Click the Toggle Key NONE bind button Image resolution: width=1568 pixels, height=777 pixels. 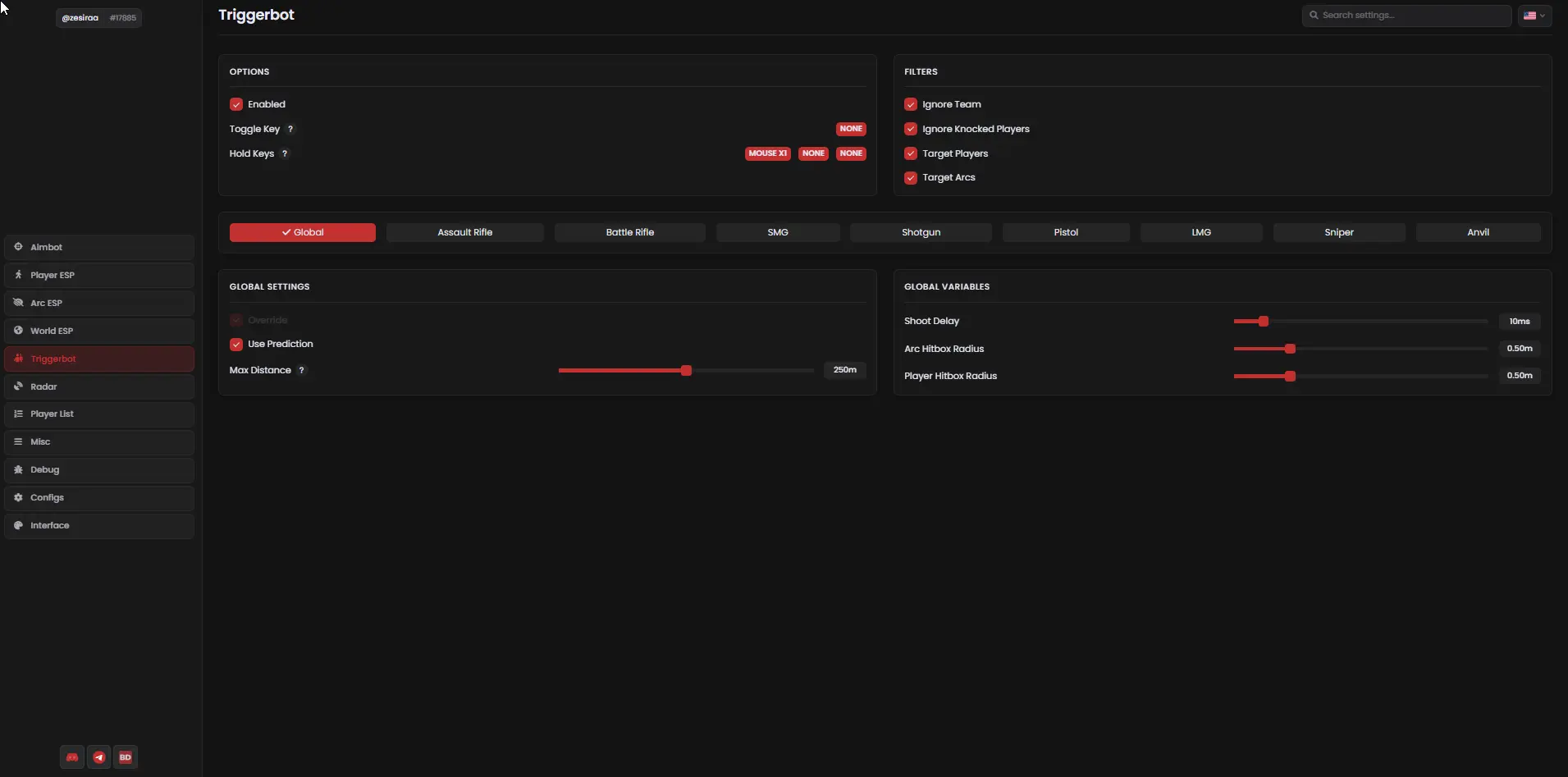tap(851, 129)
